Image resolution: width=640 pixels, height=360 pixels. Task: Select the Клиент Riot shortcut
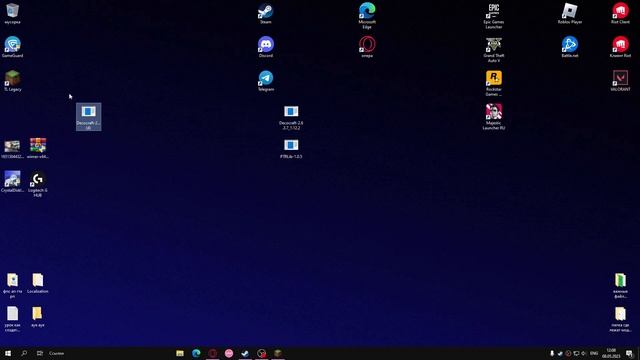(620, 47)
